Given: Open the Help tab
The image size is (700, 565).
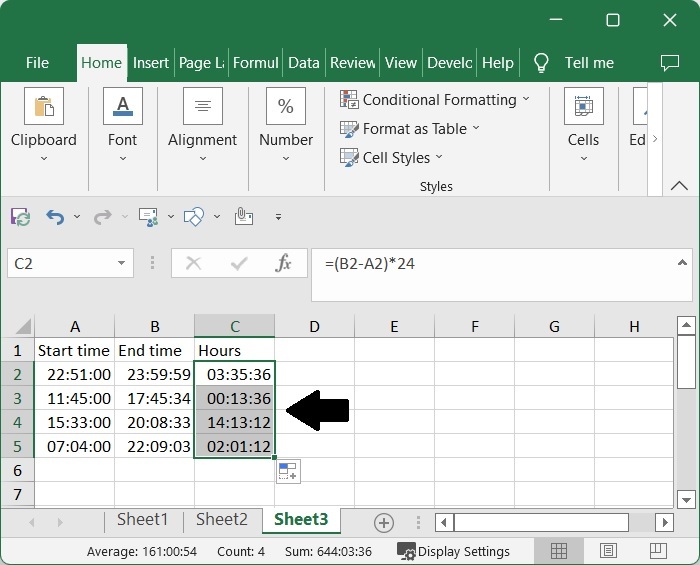Looking at the screenshot, I should [498, 63].
